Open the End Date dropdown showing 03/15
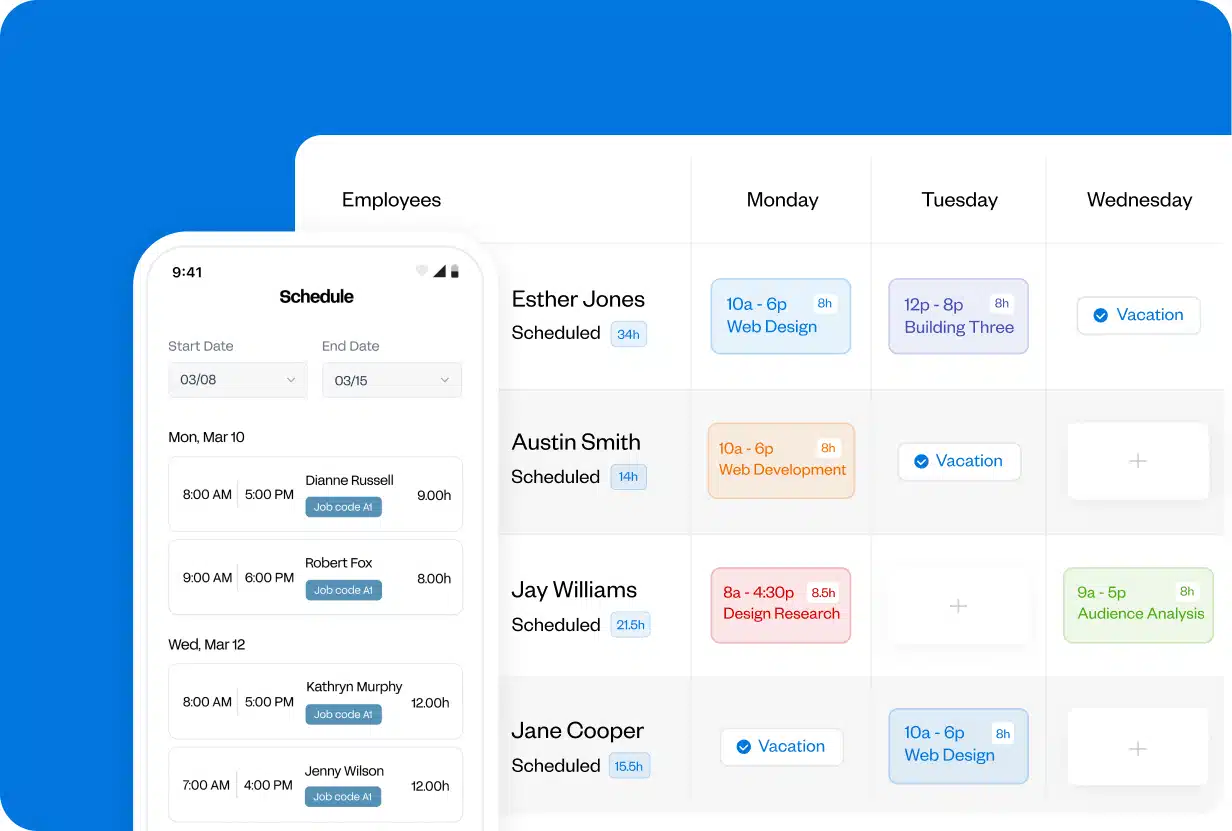Viewport: 1232px width, 831px height. pos(391,380)
